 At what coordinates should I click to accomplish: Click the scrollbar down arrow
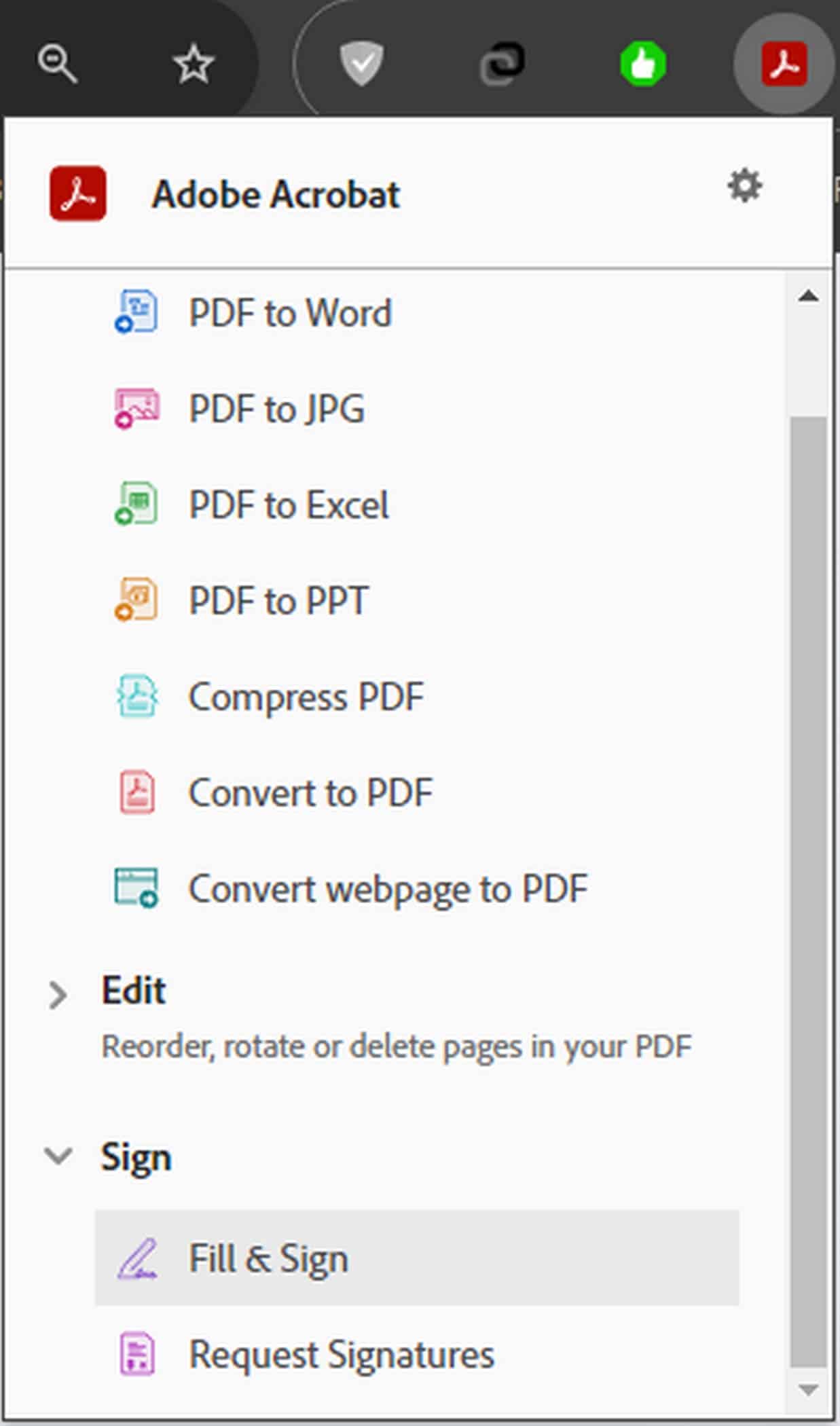coord(808,1390)
